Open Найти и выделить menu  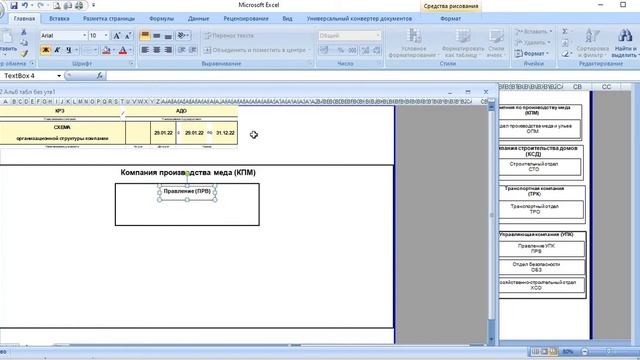(625, 43)
